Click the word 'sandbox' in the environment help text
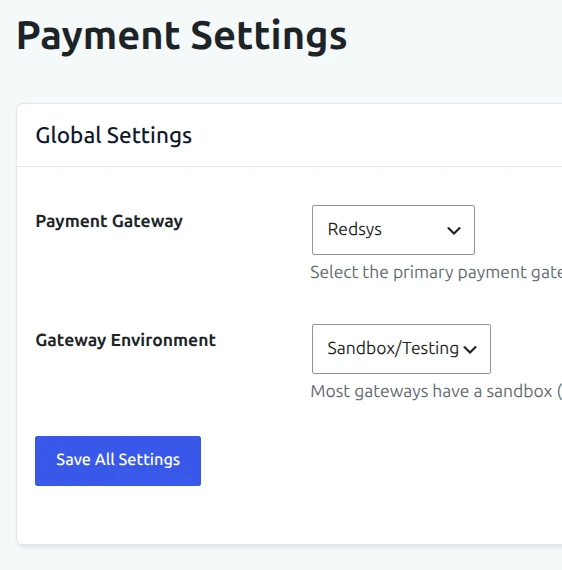The width and height of the screenshot is (562, 570). coord(519,392)
